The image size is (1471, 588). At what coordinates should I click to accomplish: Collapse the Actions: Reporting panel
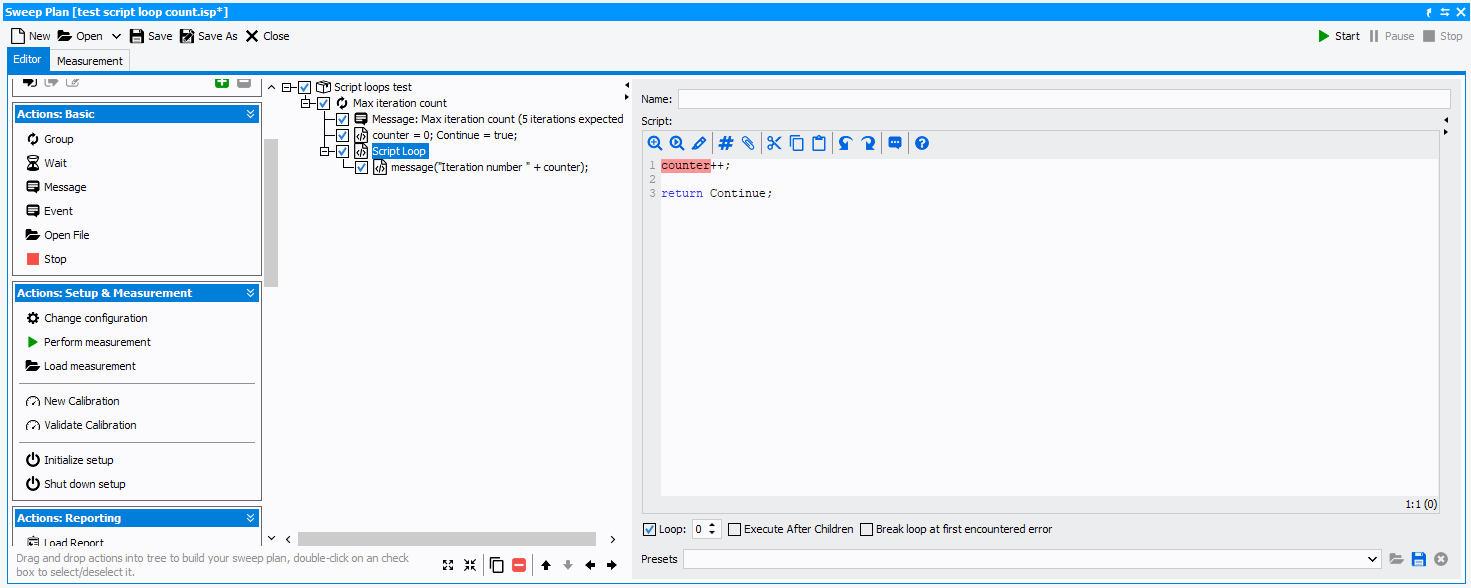(x=251, y=518)
